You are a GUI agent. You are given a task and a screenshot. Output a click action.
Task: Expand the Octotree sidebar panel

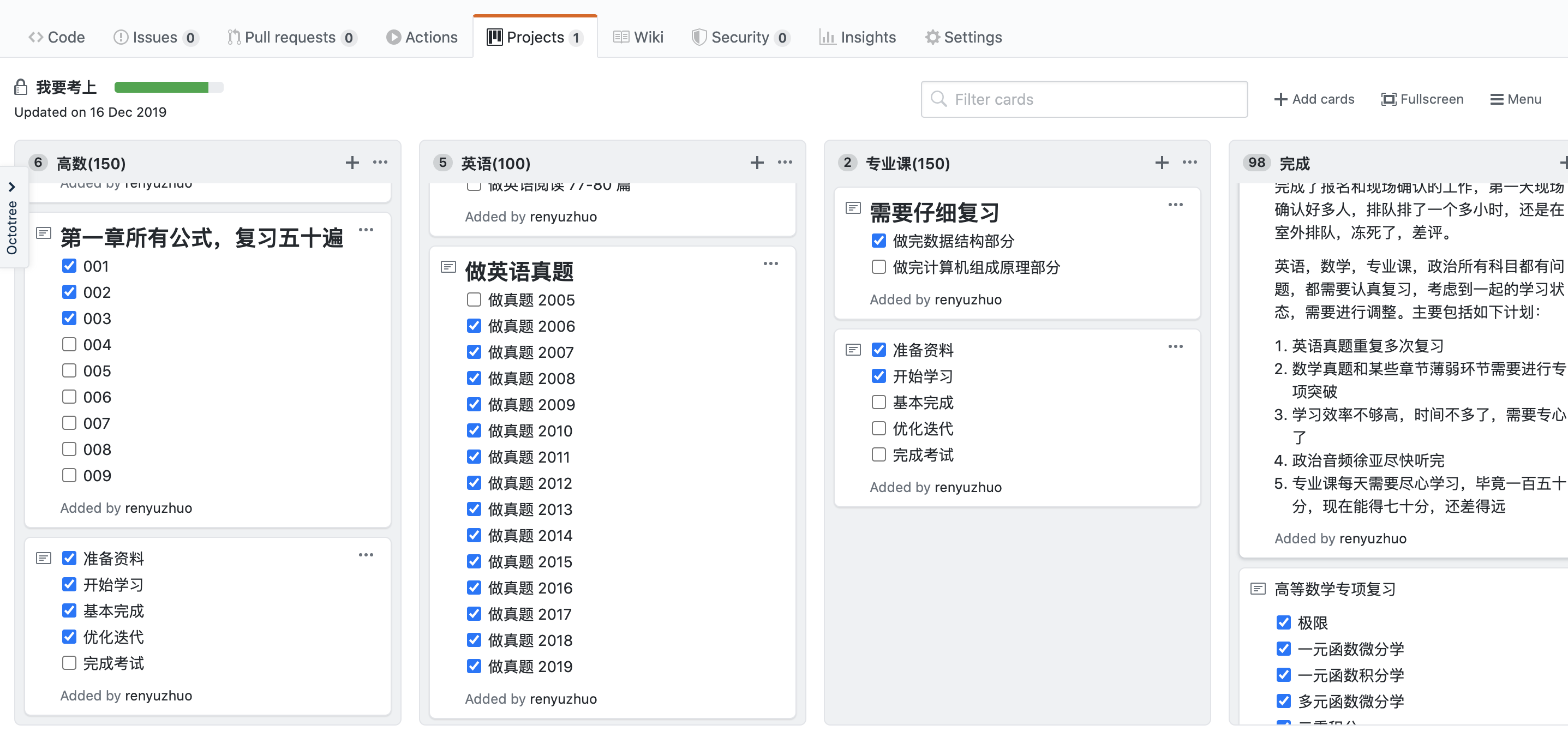13,188
